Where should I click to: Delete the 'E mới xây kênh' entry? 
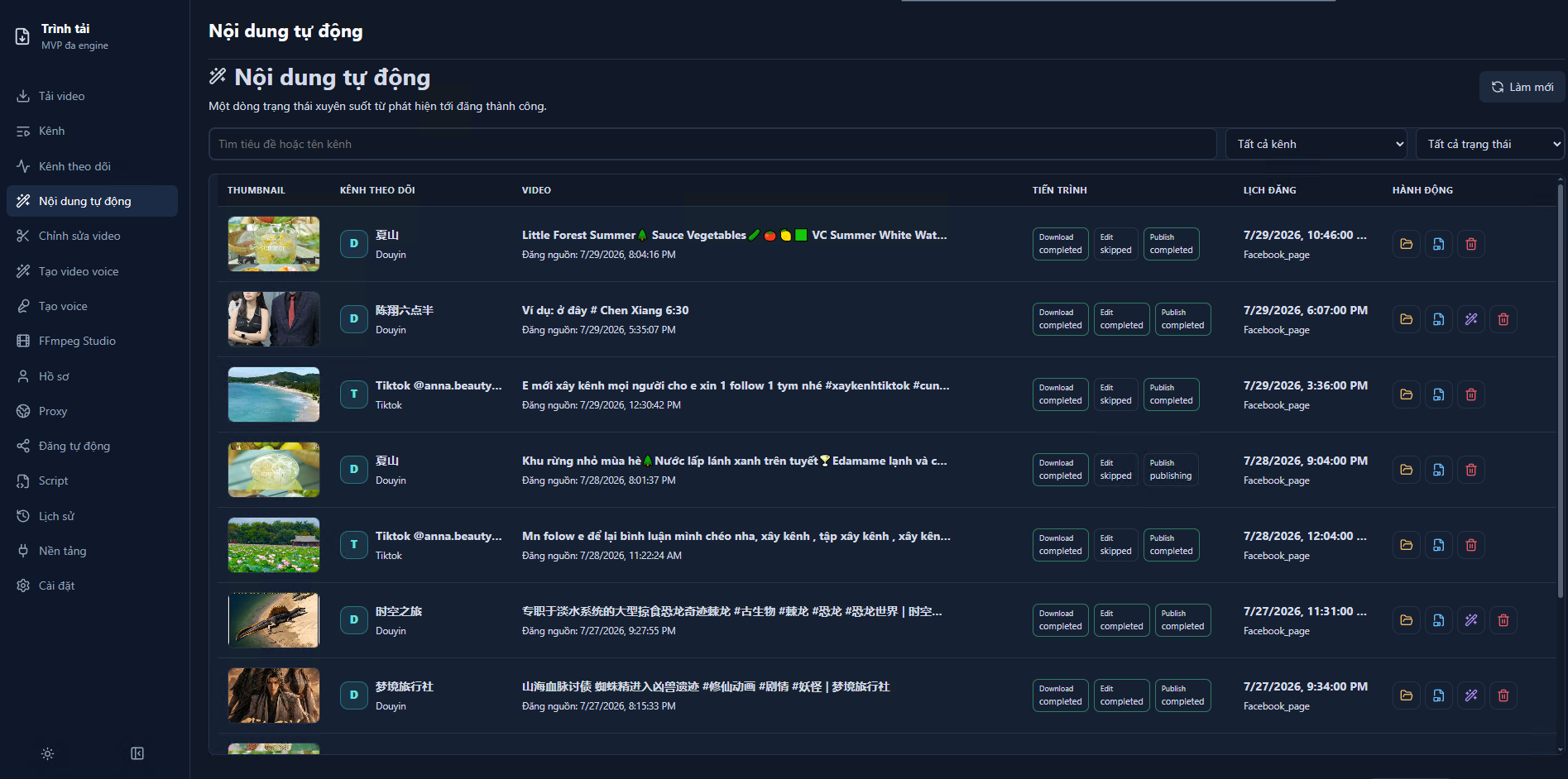(x=1471, y=394)
